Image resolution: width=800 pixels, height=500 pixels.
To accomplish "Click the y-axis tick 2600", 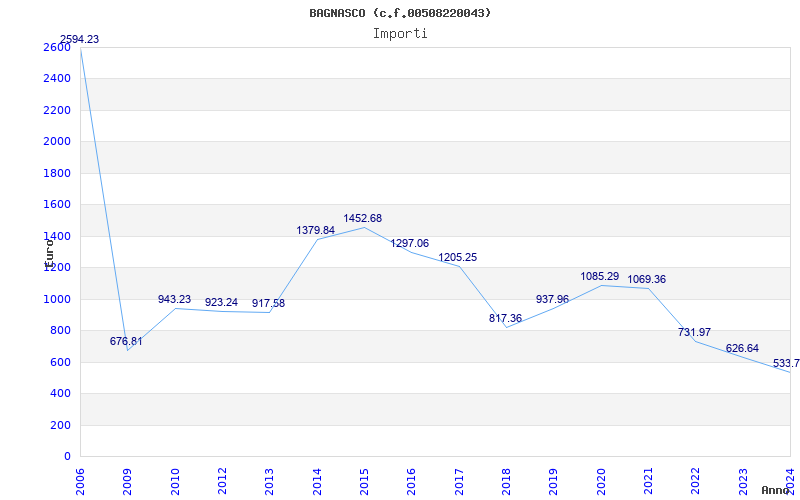I will (x=57, y=47).
